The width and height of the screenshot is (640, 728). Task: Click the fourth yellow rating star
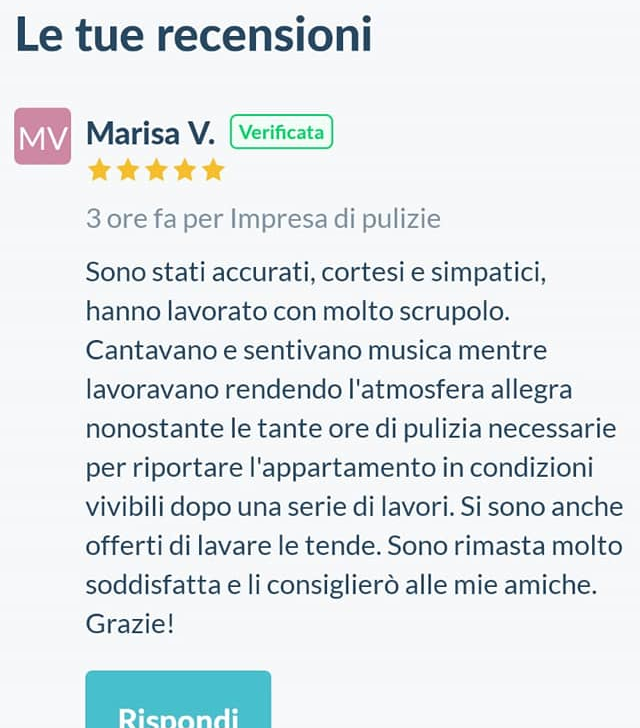pos(185,170)
